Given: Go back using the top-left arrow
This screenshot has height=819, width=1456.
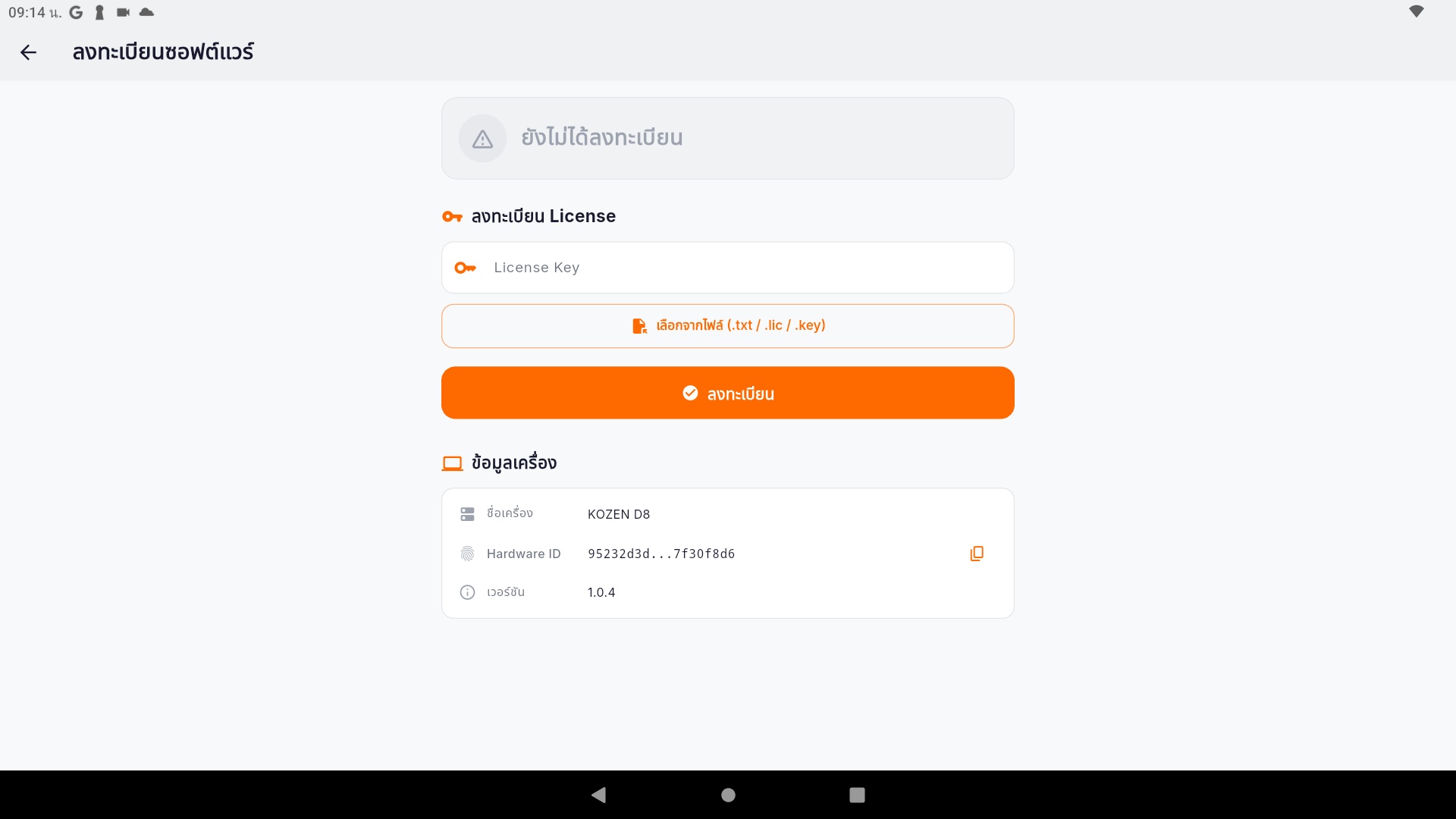Looking at the screenshot, I should click(x=28, y=52).
